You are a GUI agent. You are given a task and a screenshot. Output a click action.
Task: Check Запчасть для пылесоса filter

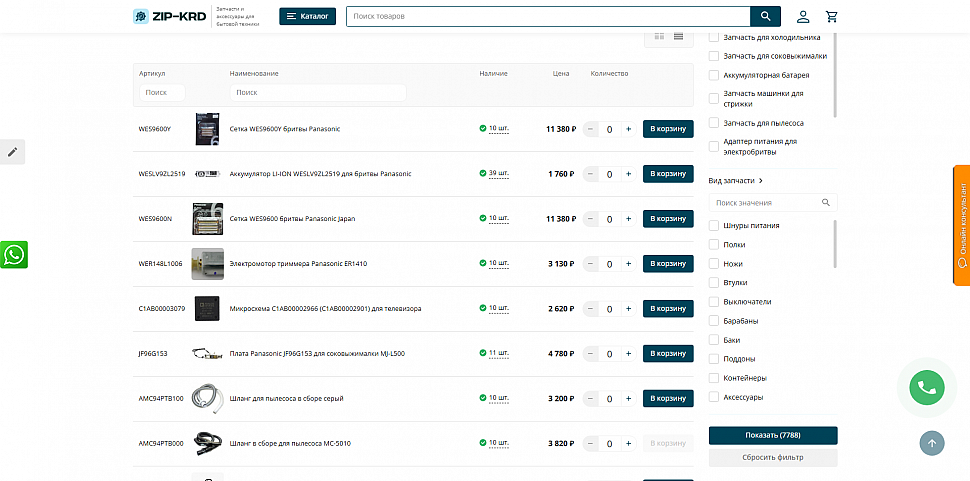tap(714, 123)
